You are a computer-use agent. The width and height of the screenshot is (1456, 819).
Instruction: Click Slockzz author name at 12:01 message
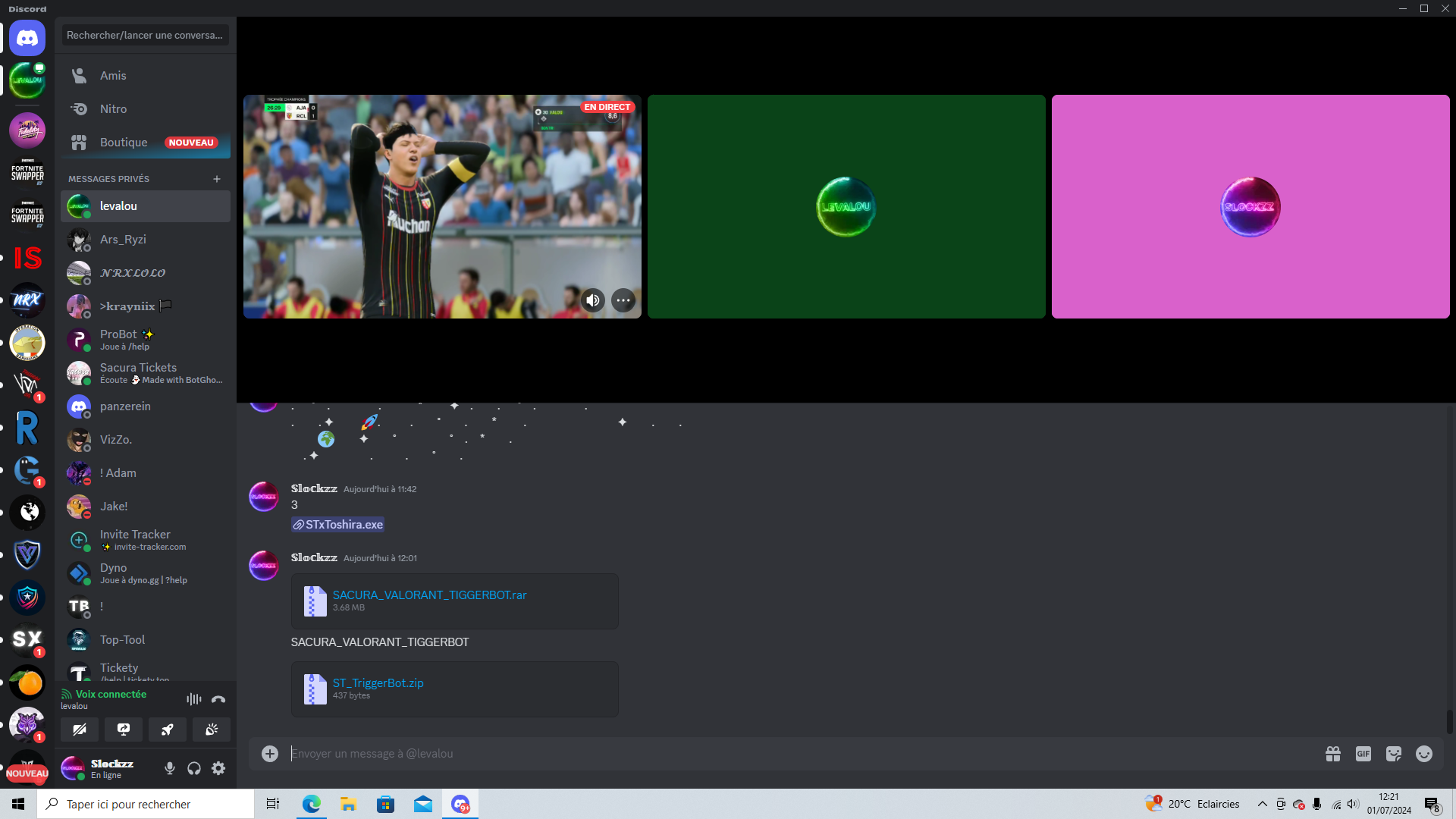314,558
